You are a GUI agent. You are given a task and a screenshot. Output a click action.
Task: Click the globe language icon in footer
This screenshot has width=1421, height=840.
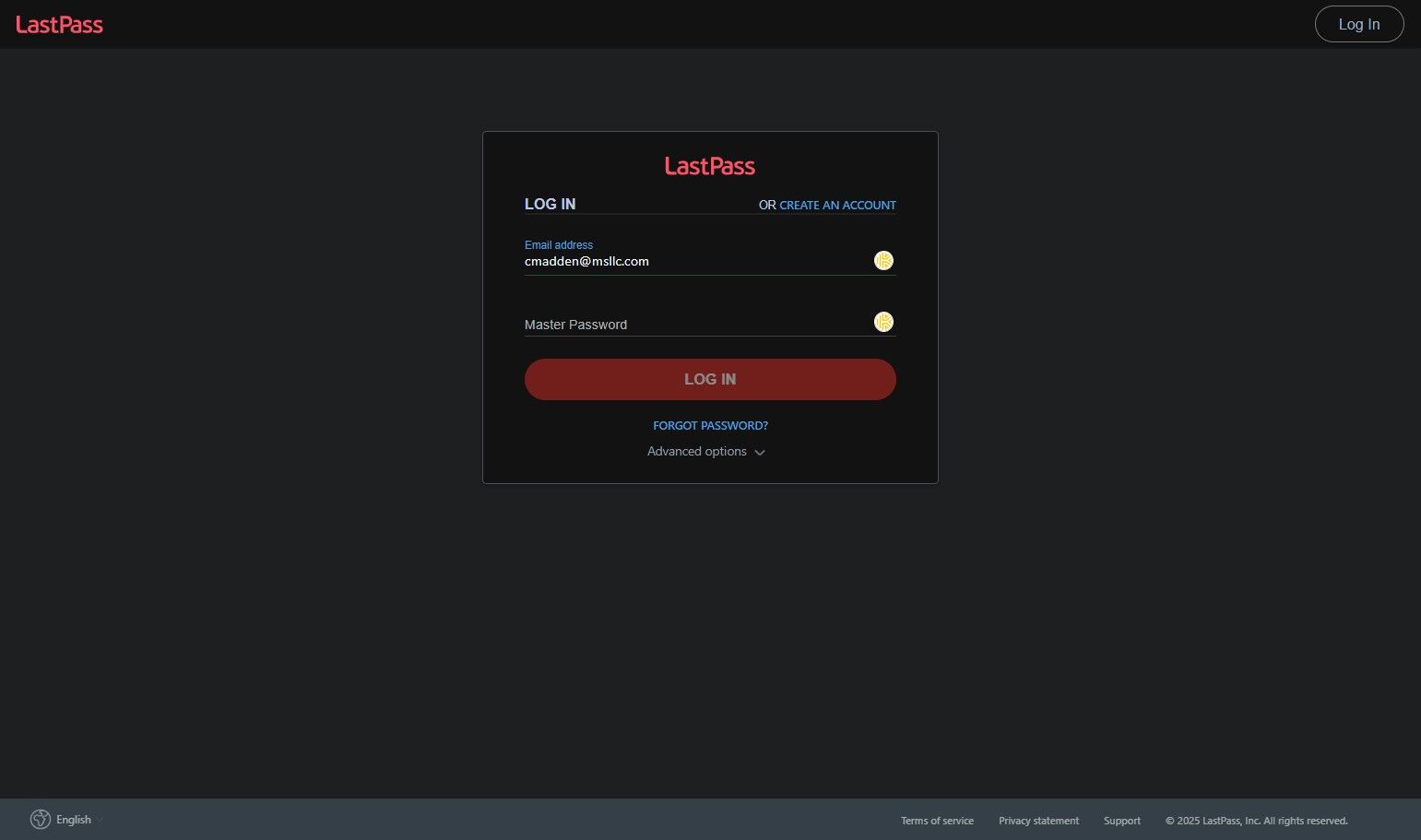(x=40, y=820)
